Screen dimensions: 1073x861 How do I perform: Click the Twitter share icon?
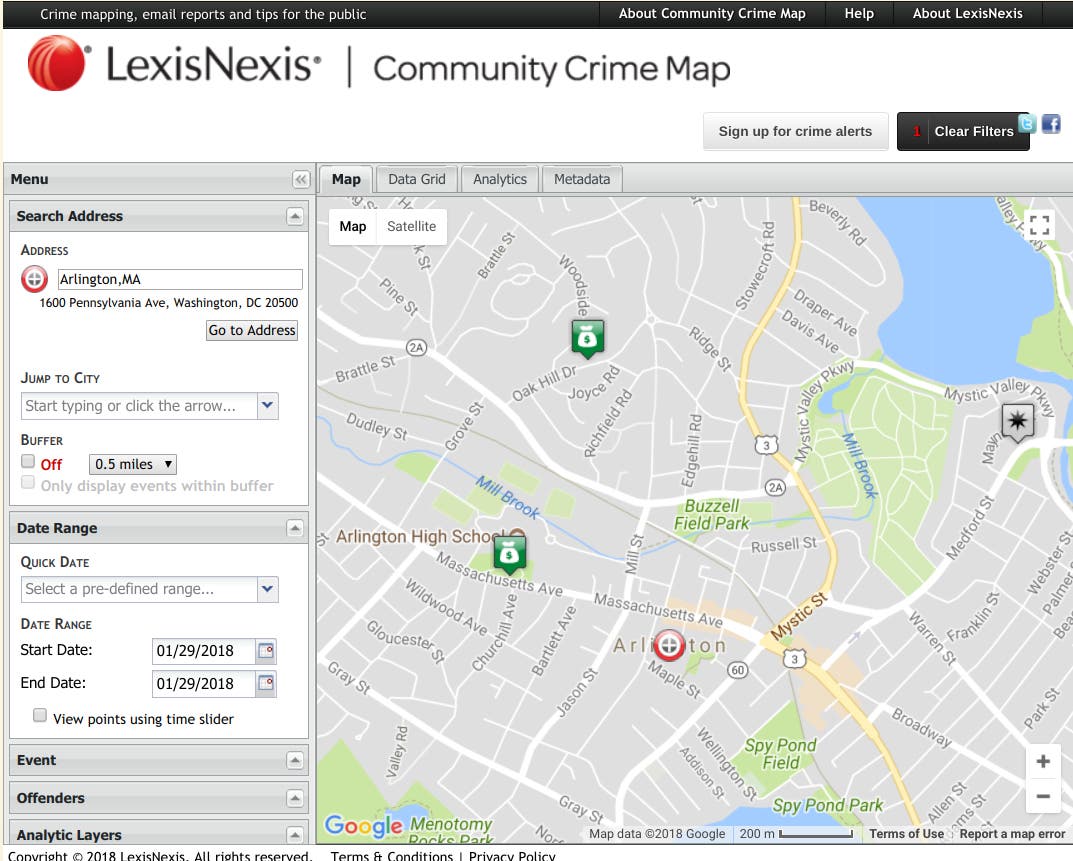point(1027,124)
